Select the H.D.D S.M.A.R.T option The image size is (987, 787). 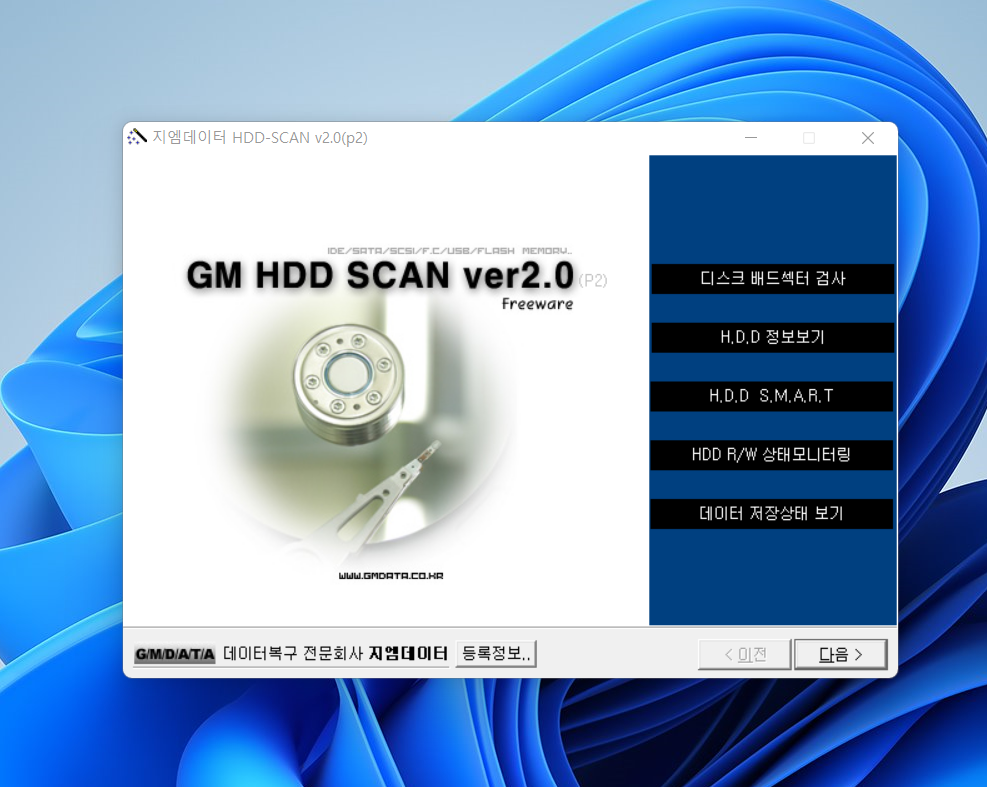(x=772, y=396)
